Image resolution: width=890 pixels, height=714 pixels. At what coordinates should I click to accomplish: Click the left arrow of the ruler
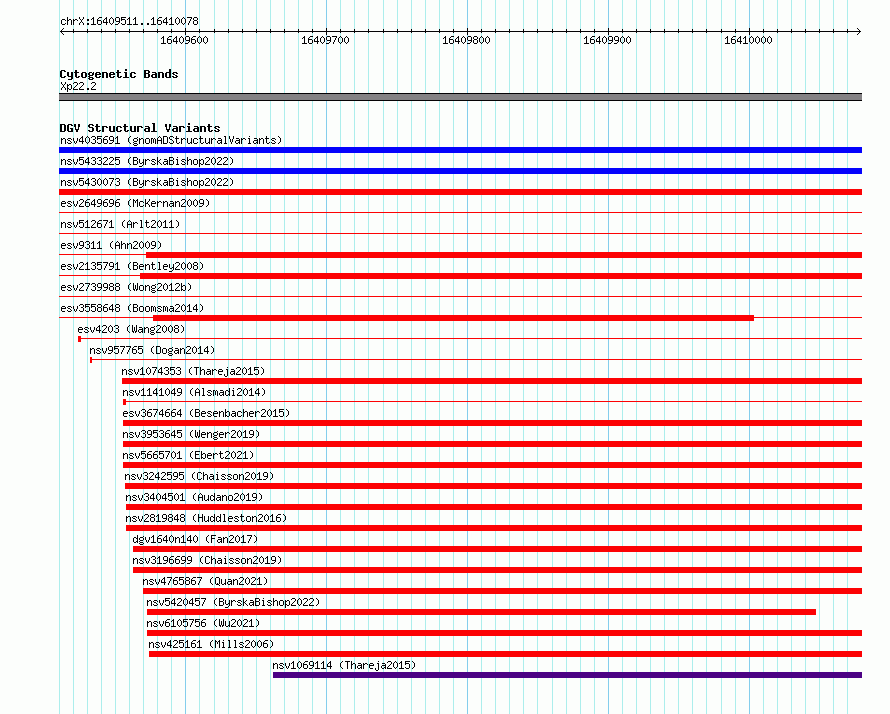[62, 31]
